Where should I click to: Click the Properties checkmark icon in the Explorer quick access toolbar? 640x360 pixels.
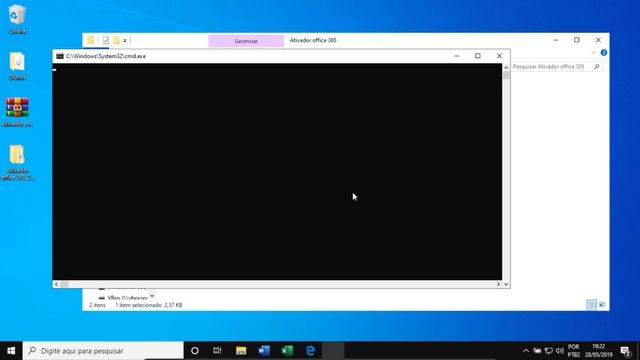[x=106, y=40]
